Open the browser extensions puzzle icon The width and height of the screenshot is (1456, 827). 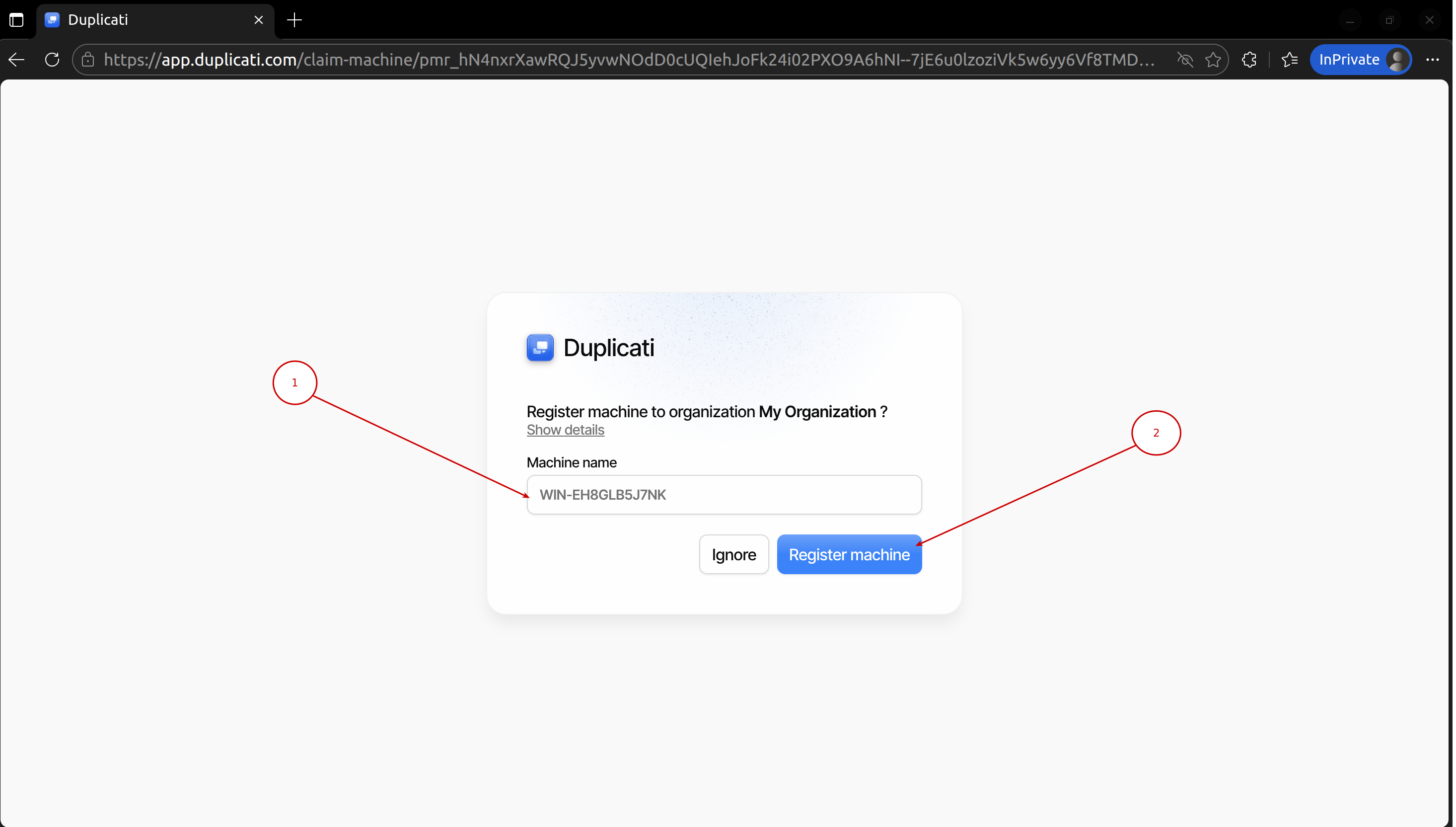1249,60
